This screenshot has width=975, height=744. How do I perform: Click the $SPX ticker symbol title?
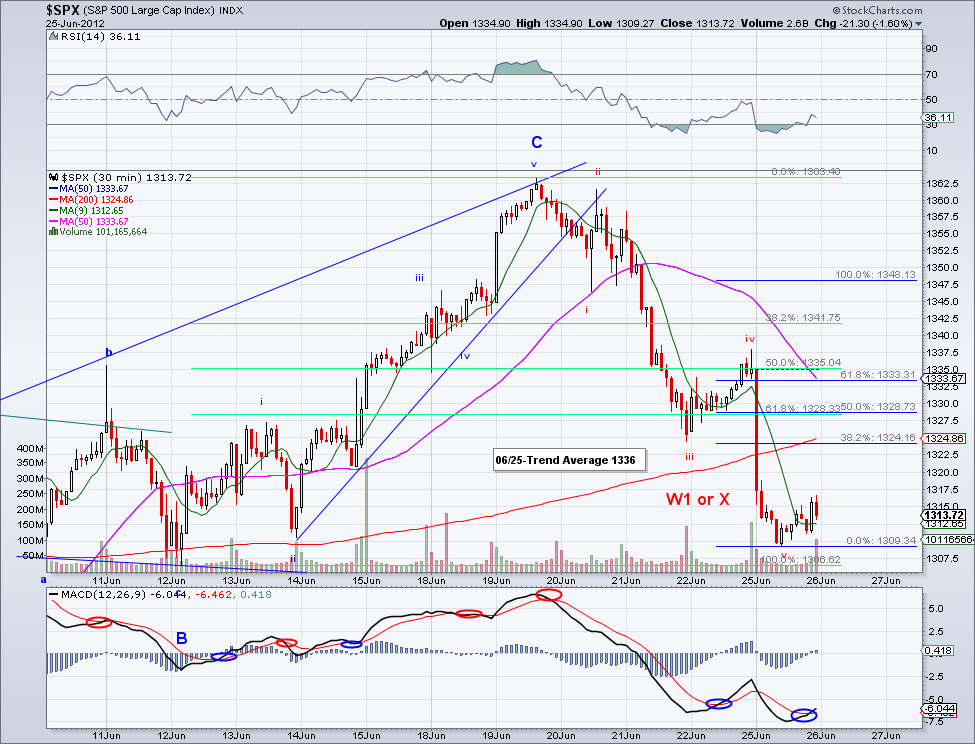coord(63,10)
